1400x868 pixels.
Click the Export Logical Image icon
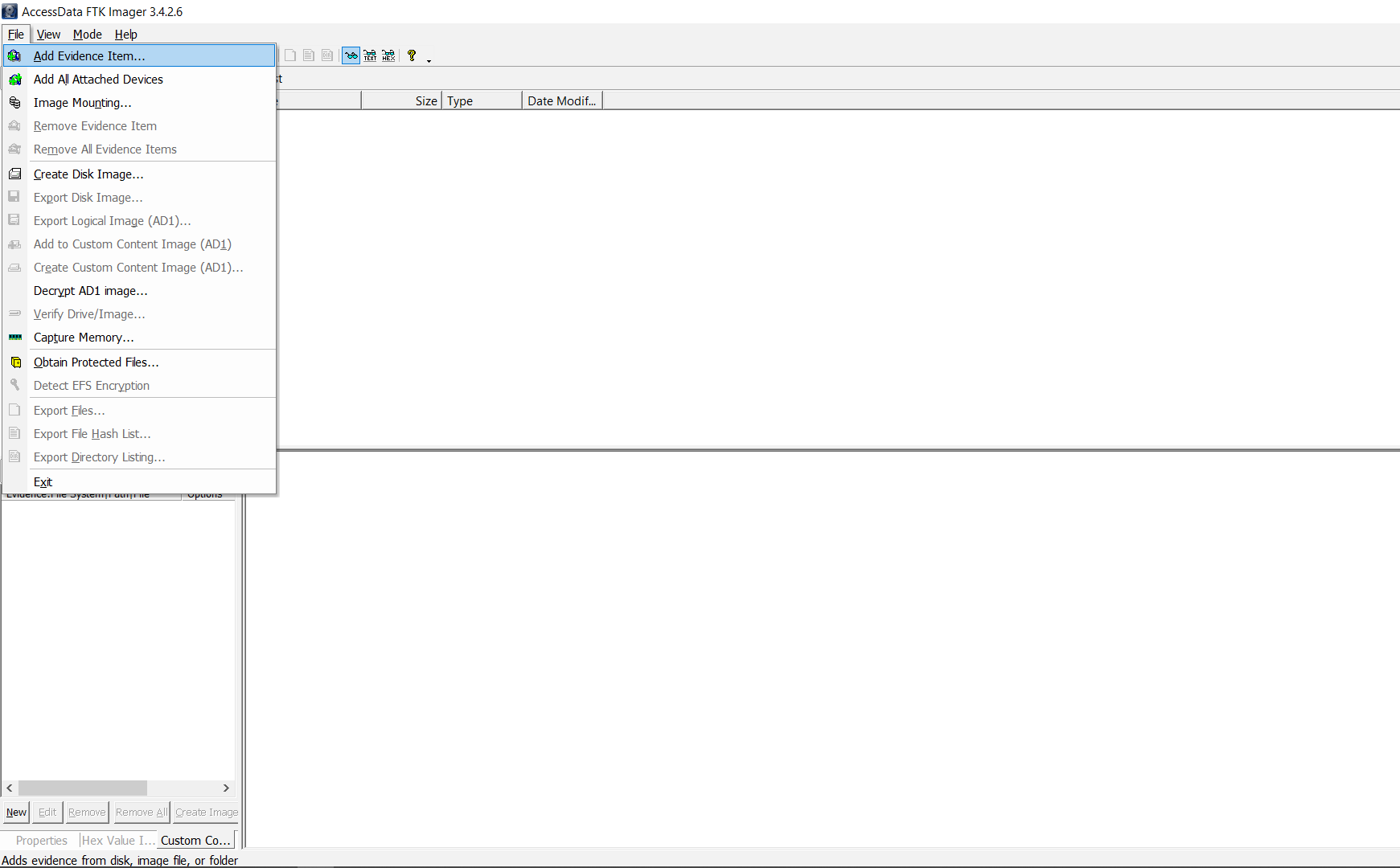click(14, 220)
